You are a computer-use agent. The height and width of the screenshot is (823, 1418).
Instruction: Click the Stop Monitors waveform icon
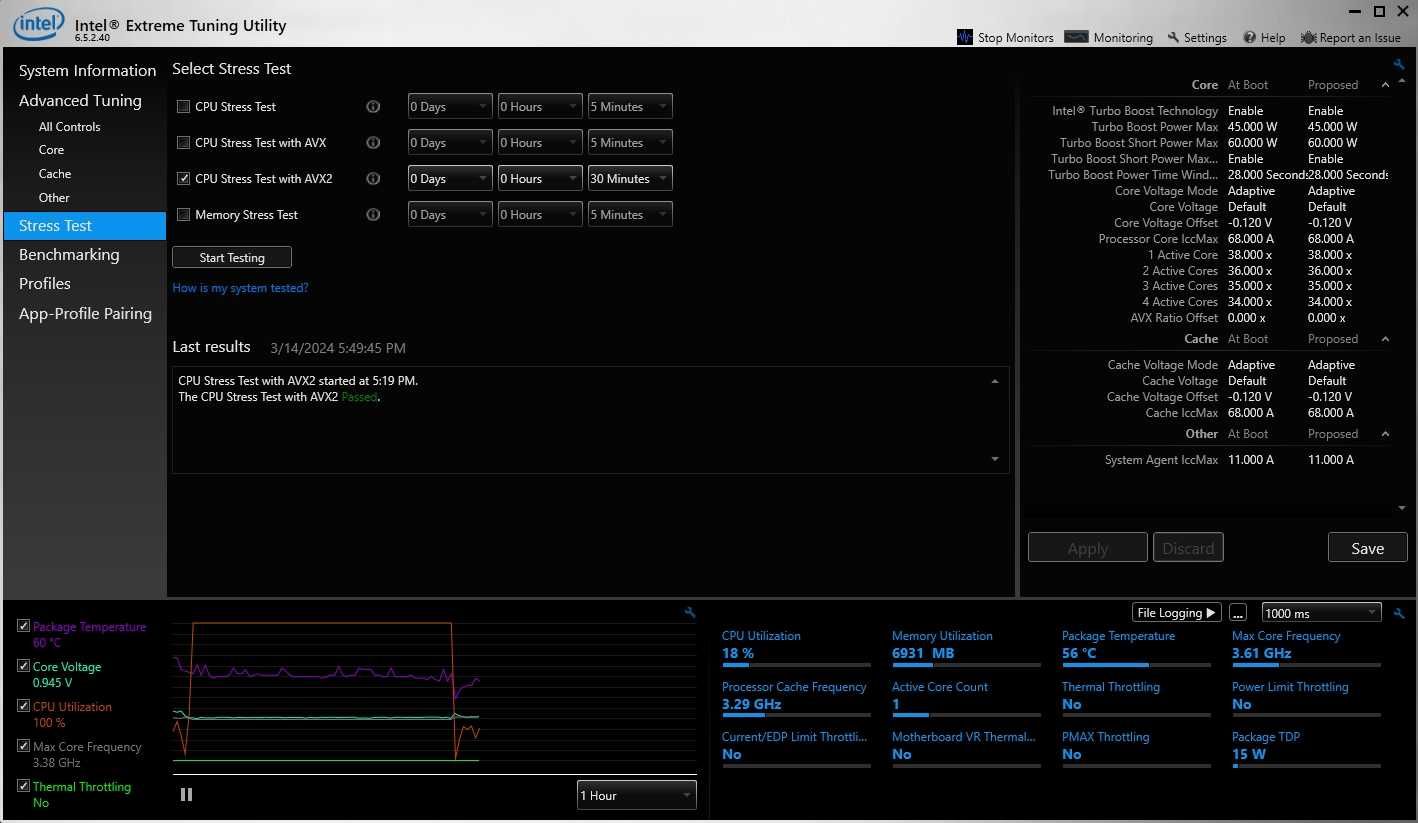(x=965, y=37)
